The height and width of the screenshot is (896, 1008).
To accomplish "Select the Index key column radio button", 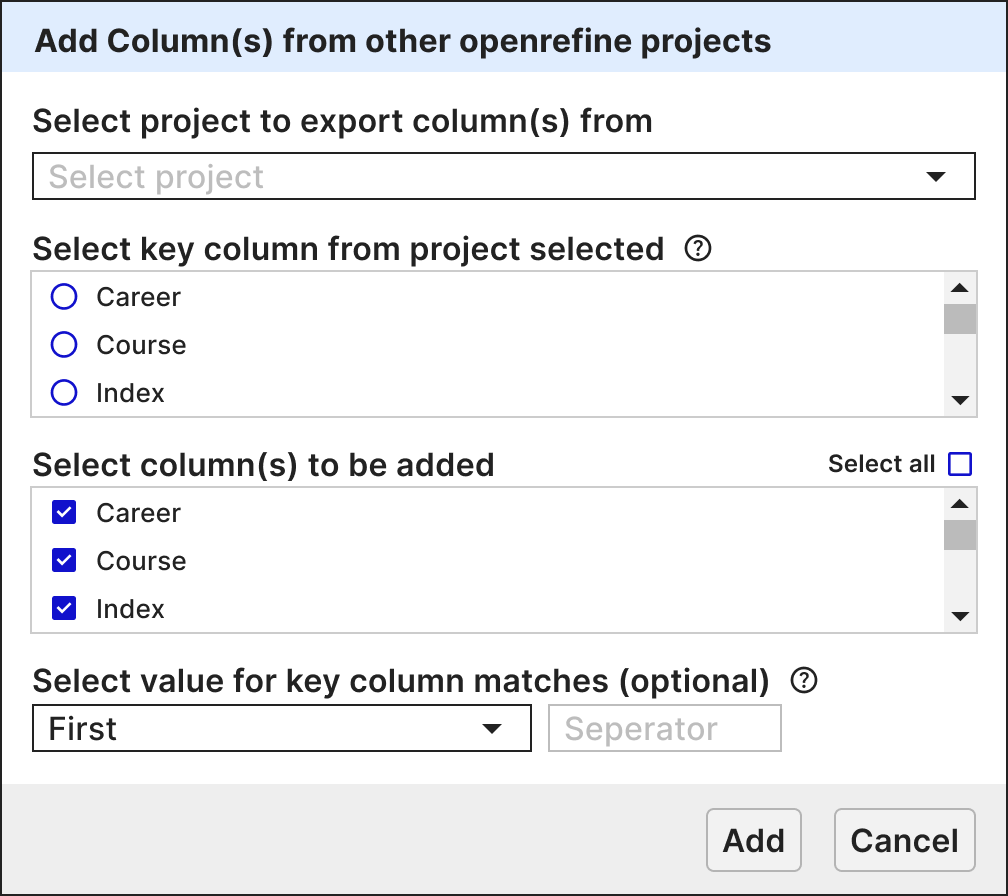I will tap(63, 392).
